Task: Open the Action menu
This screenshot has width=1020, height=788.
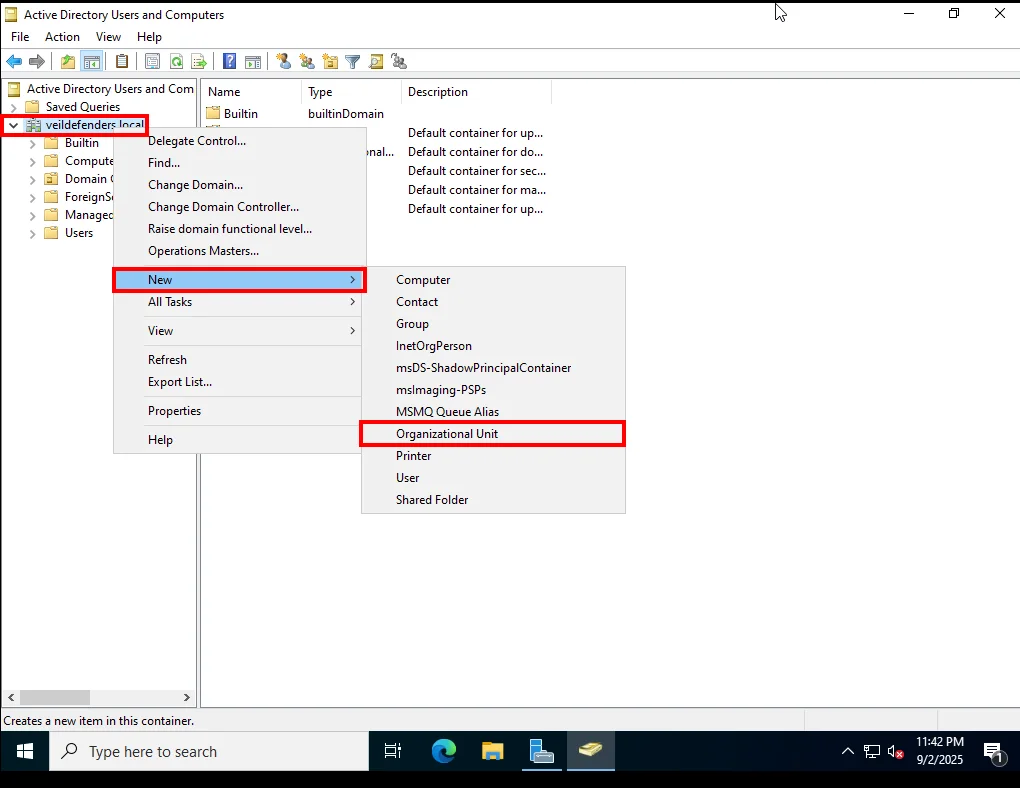Action: (62, 37)
